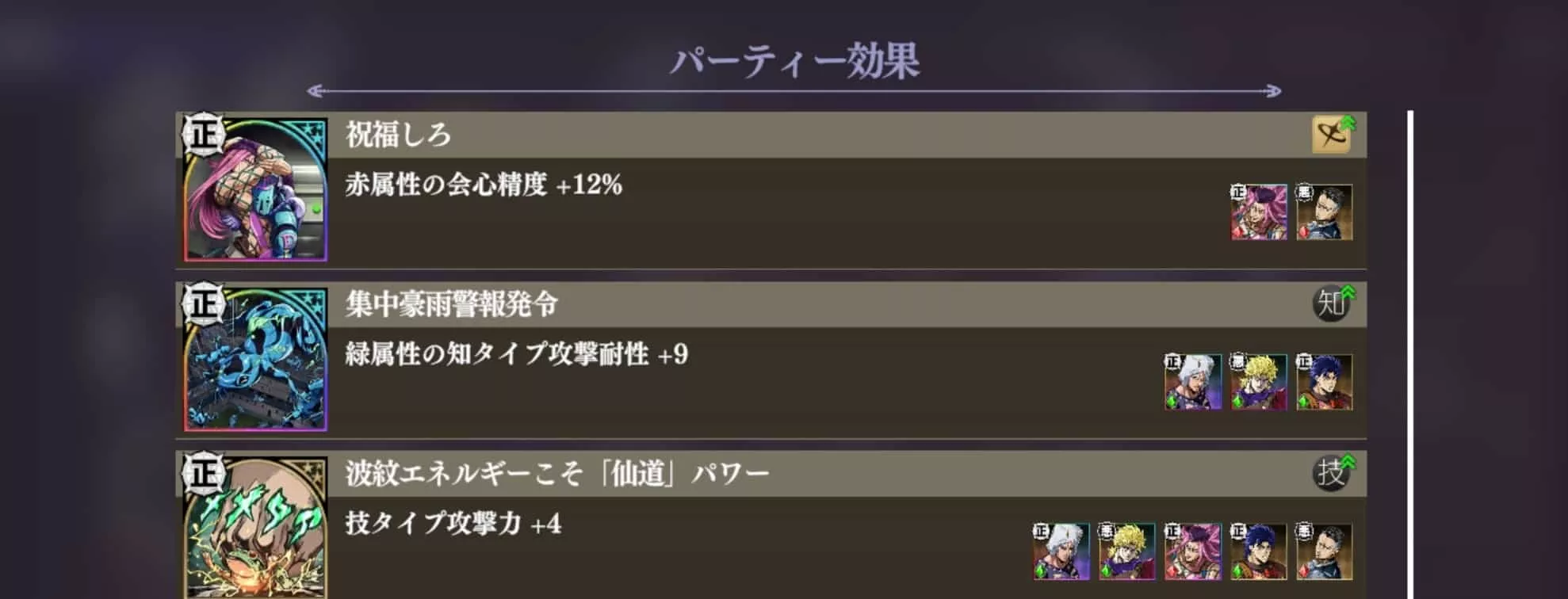The image size is (1568, 599).
Task: Open the pink-haired character portrait in the first effect row
Action: tap(1257, 214)
